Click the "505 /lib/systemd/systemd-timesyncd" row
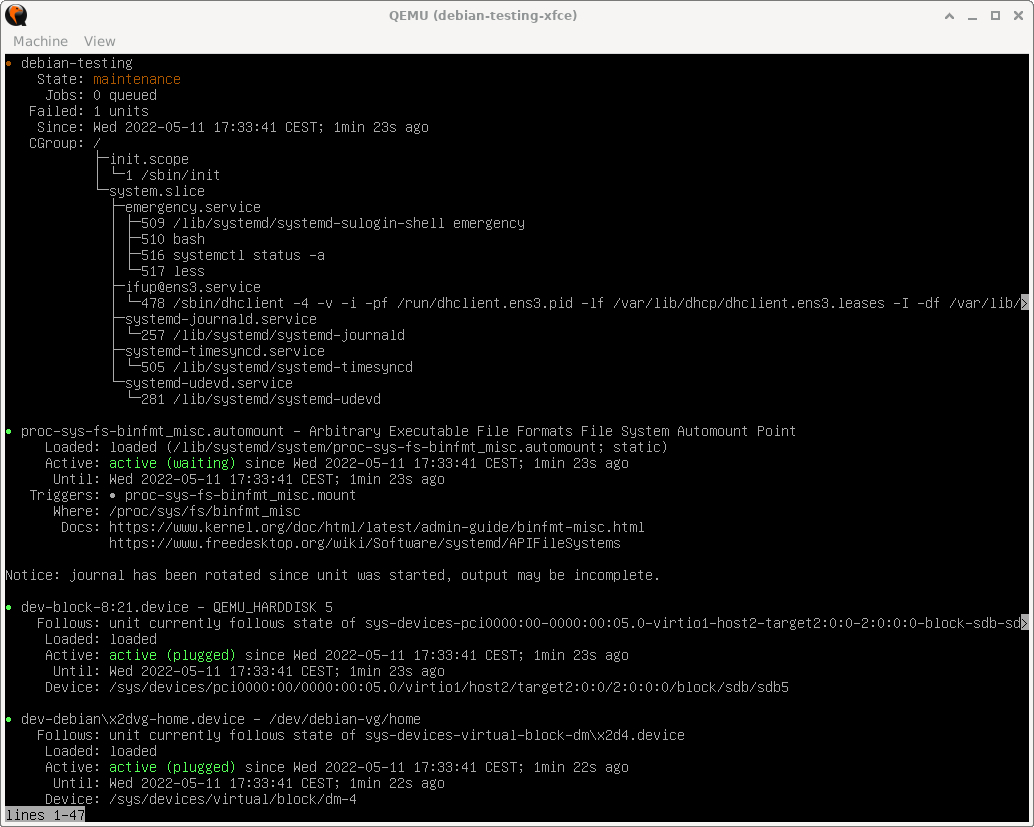 pyautogui.click(x=277, y=367)
